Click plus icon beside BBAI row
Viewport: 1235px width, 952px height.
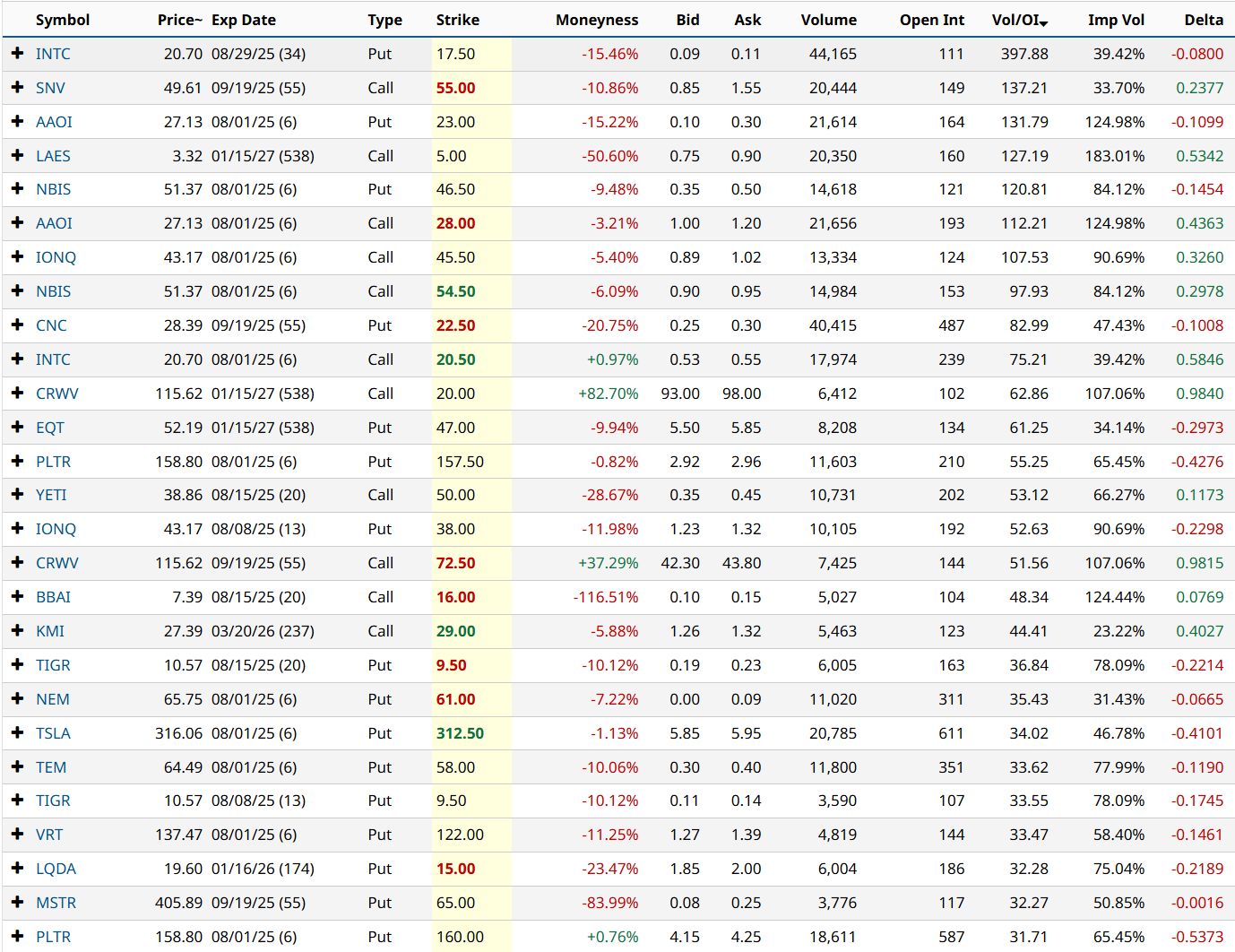point(17,597)
